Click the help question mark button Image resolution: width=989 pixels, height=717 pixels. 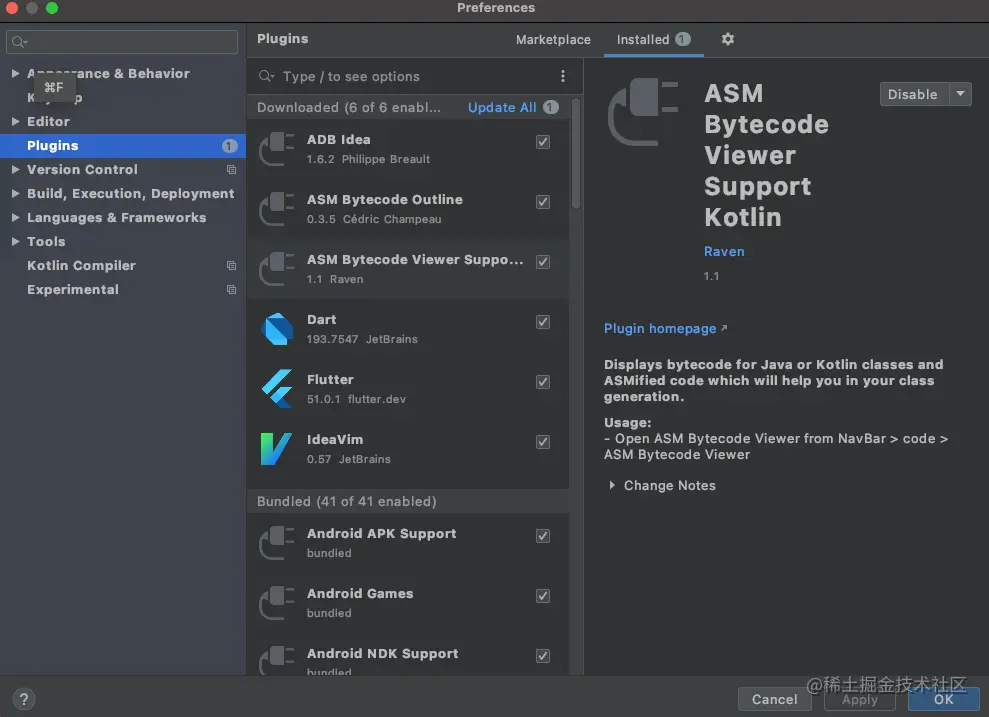coord(23,699)
